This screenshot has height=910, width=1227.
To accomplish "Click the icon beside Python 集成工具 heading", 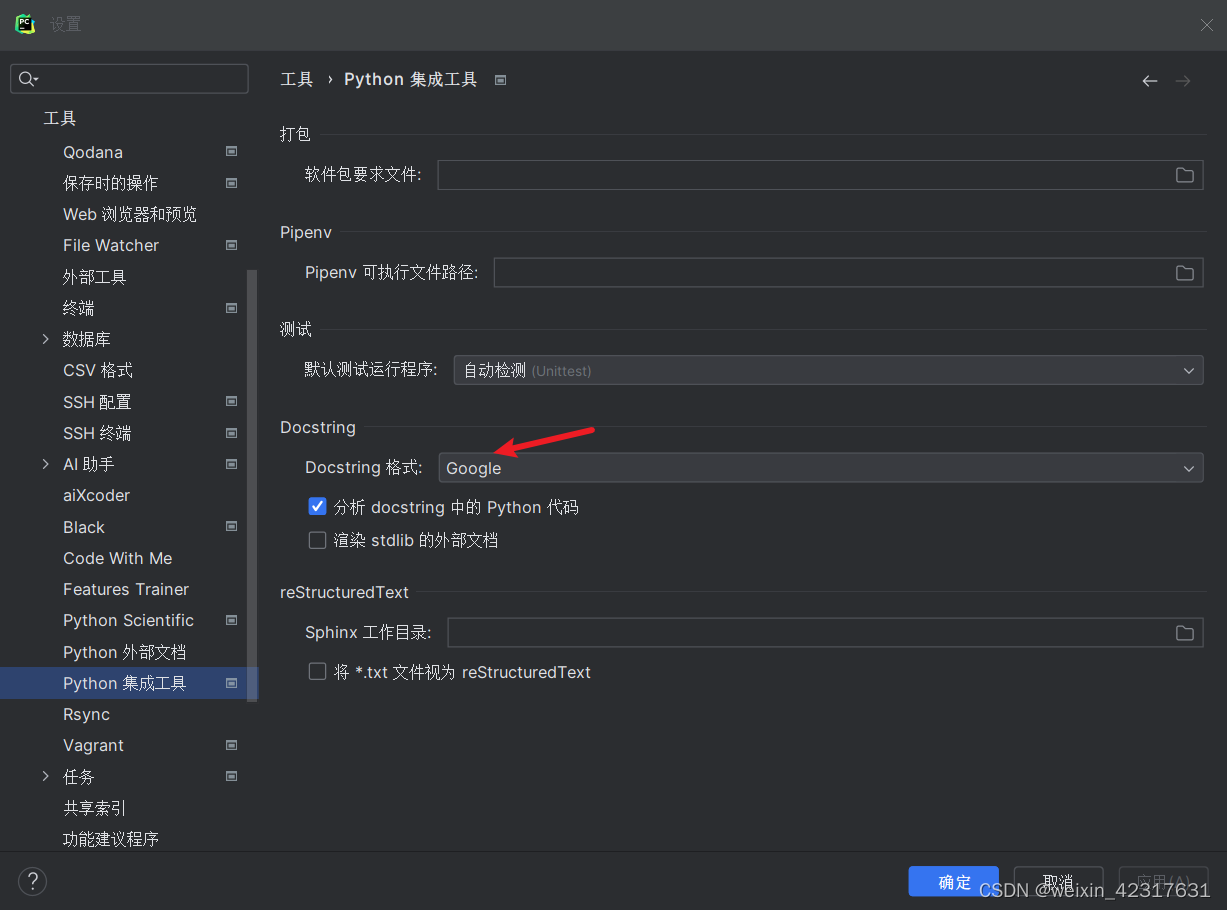I will (x=500, y=79).
